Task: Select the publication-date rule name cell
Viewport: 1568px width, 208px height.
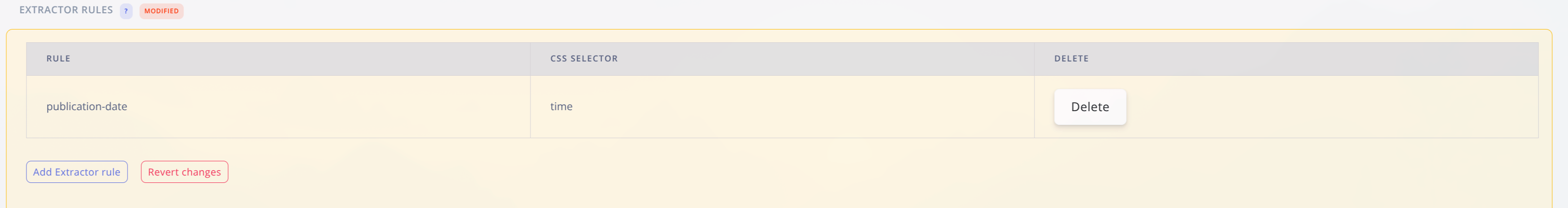Action: click(x=87, y=107)
